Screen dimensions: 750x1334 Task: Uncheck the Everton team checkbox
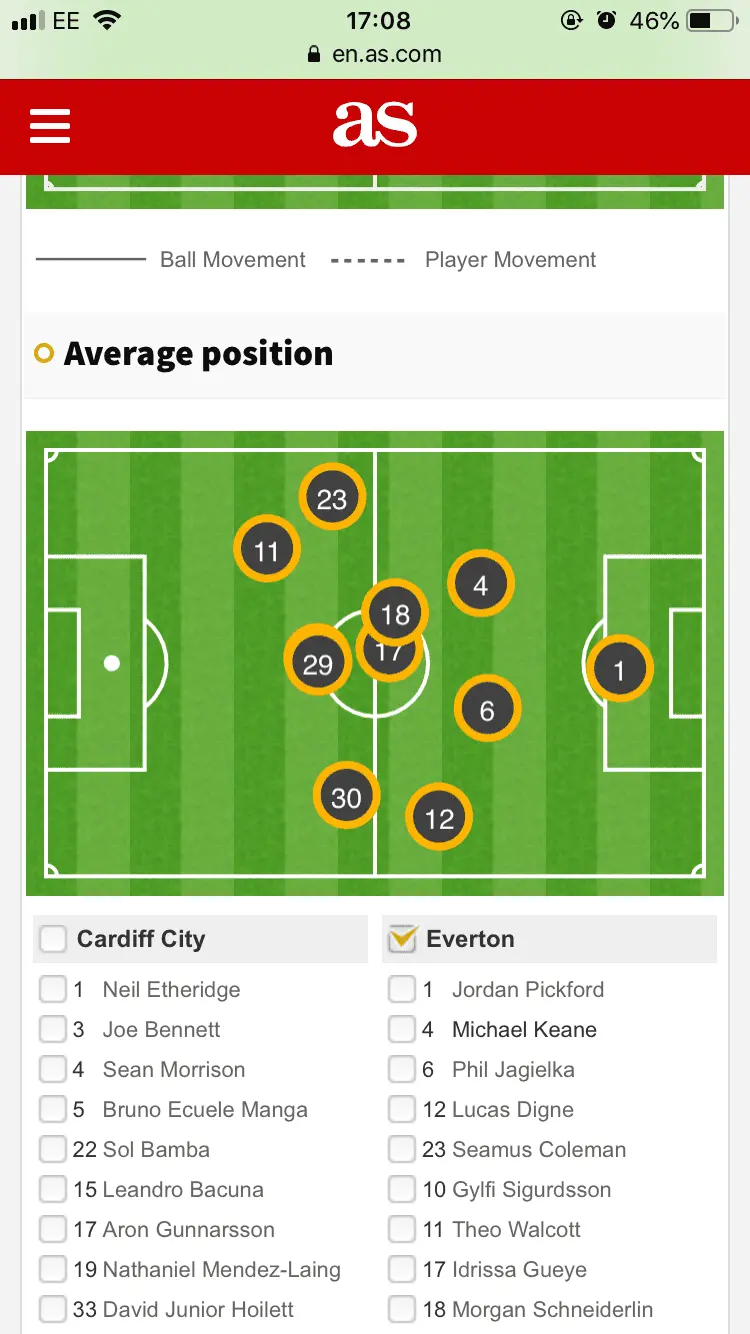(x=402, y=939)
